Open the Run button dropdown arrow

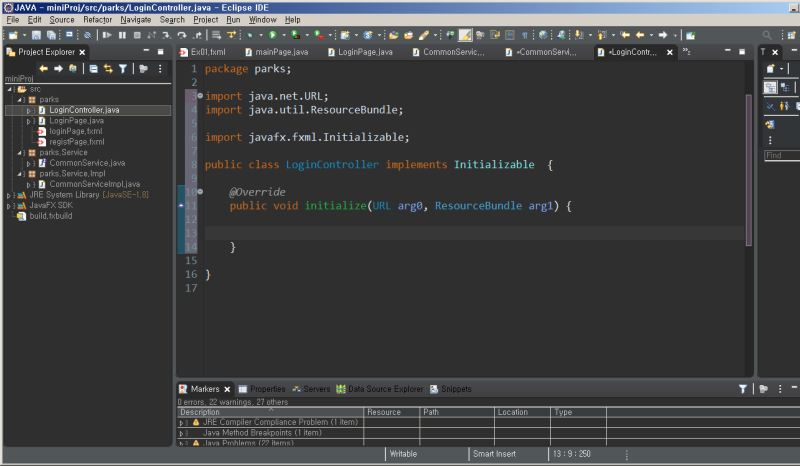(284, 35)
